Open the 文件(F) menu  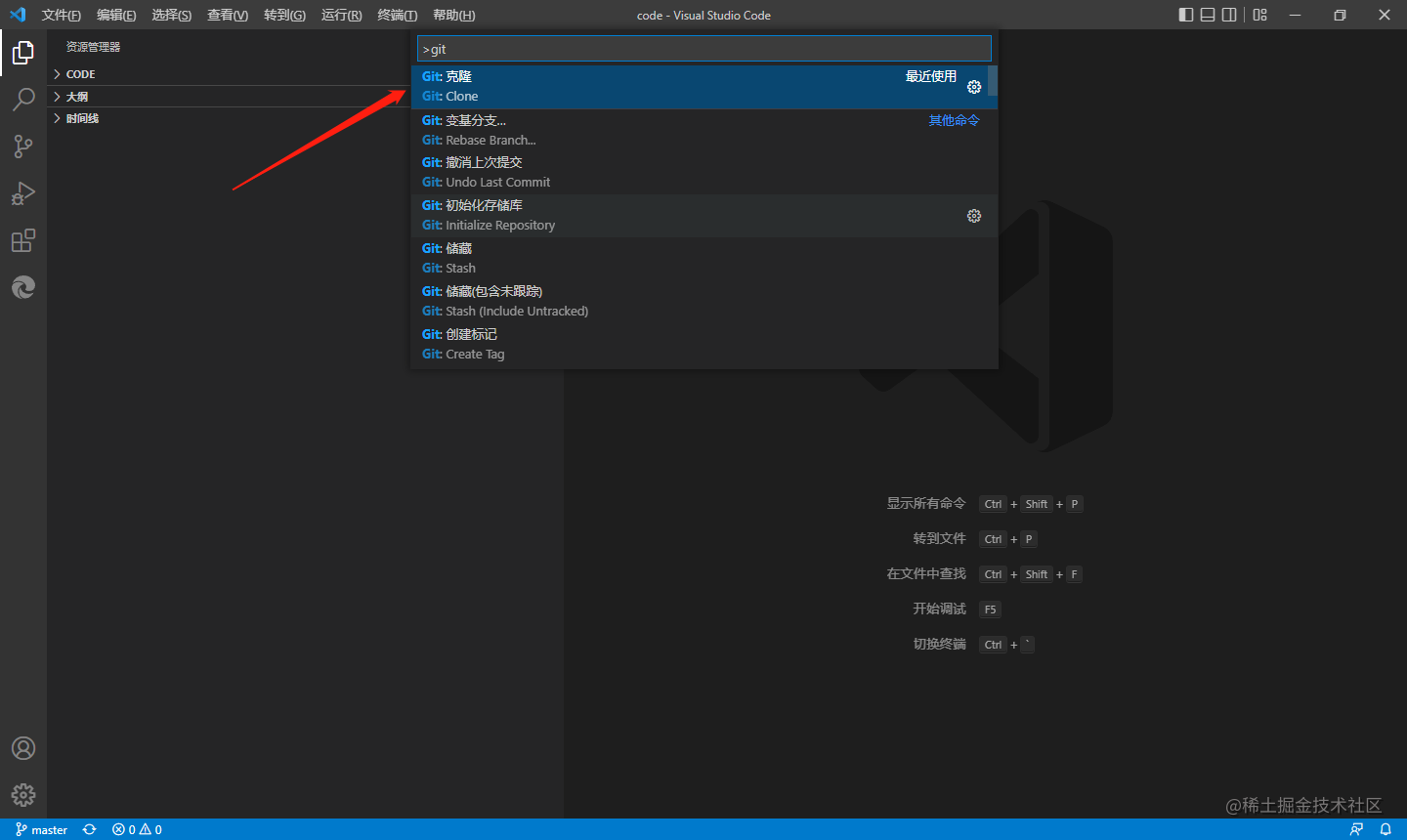(x=61, y=15)
